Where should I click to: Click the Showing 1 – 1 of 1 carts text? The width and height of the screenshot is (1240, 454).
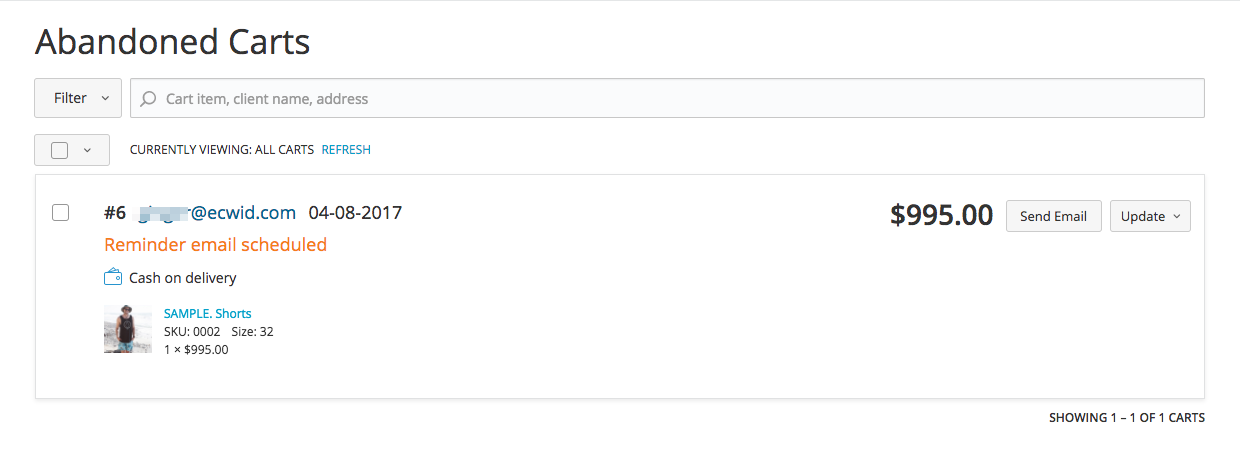pos(1127,418)
